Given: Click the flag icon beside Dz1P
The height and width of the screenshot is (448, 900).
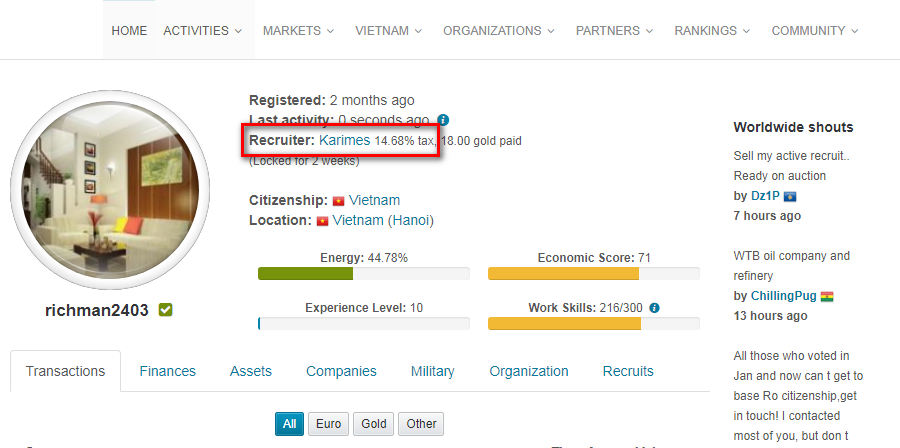Looking at the screenshot, I should click(790, 196).
